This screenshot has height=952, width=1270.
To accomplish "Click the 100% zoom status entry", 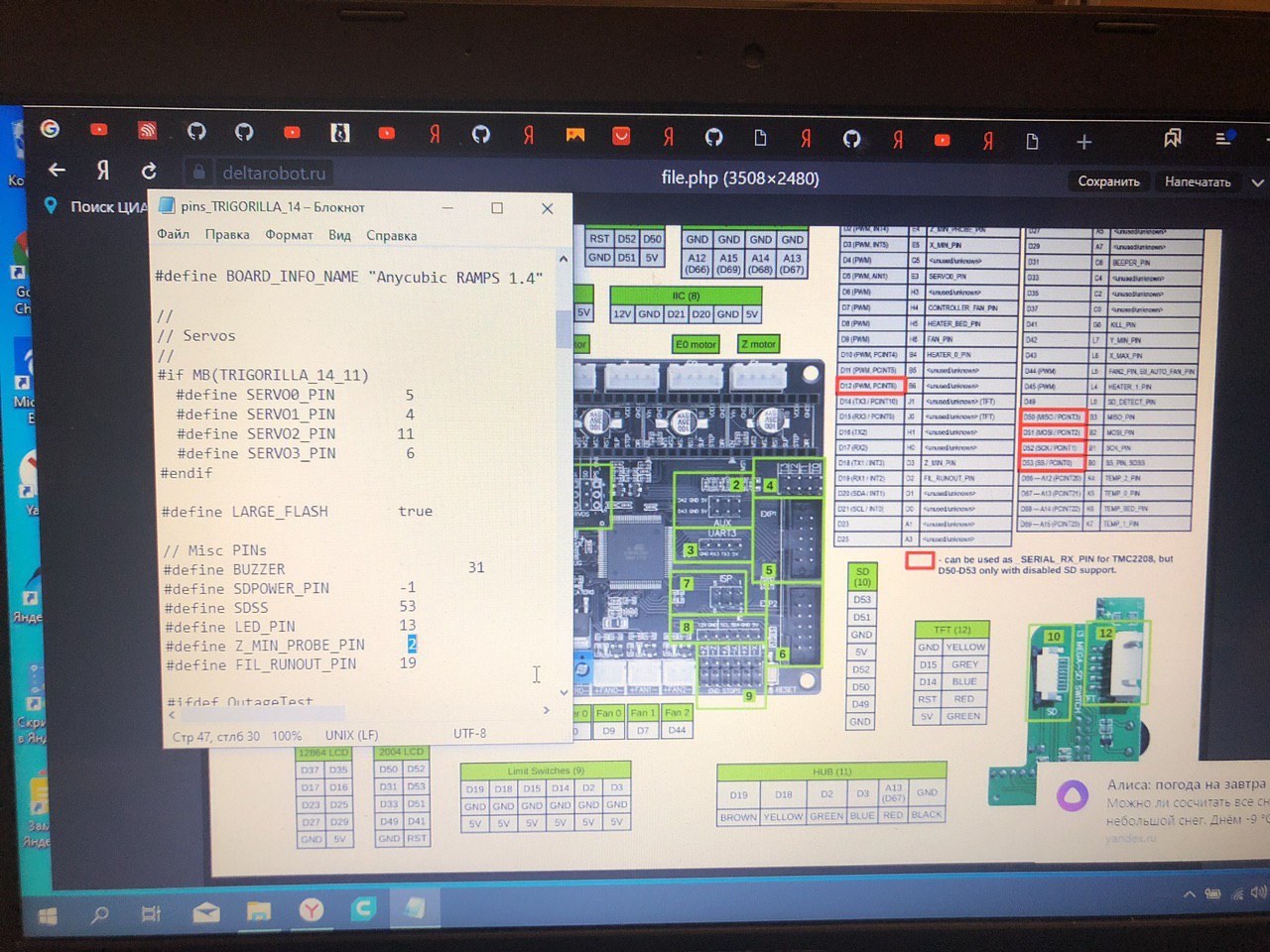I will click(x=287, y=736).
